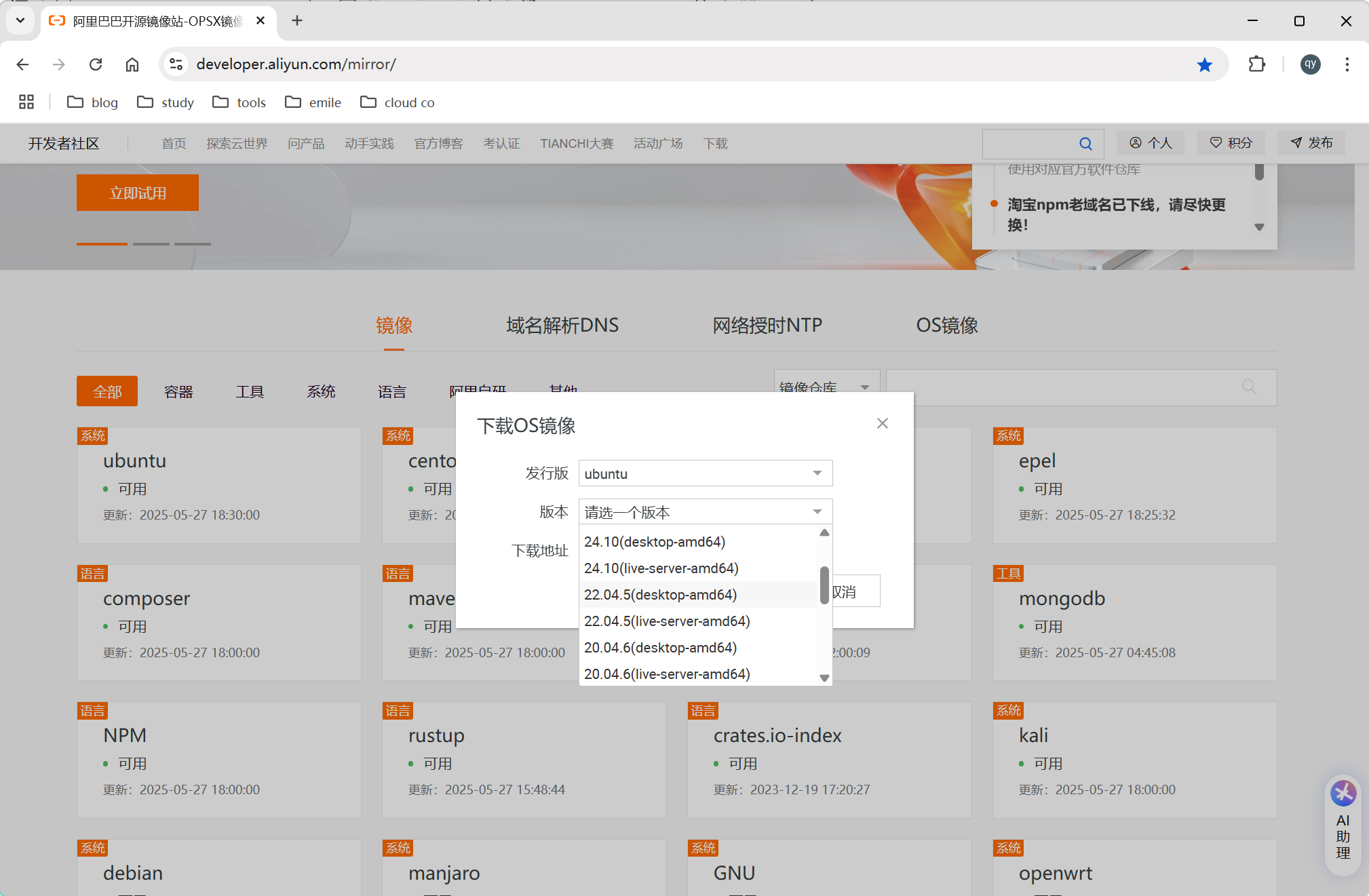Go to browser home icon
This screenshot has height=896, width=1369.
[132, 64]
